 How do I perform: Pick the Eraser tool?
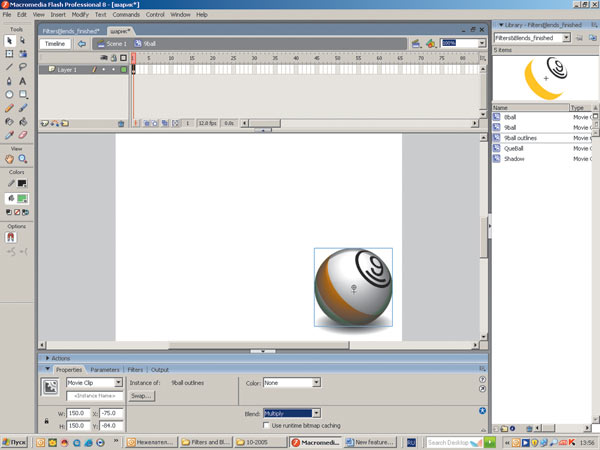[22, 134]
